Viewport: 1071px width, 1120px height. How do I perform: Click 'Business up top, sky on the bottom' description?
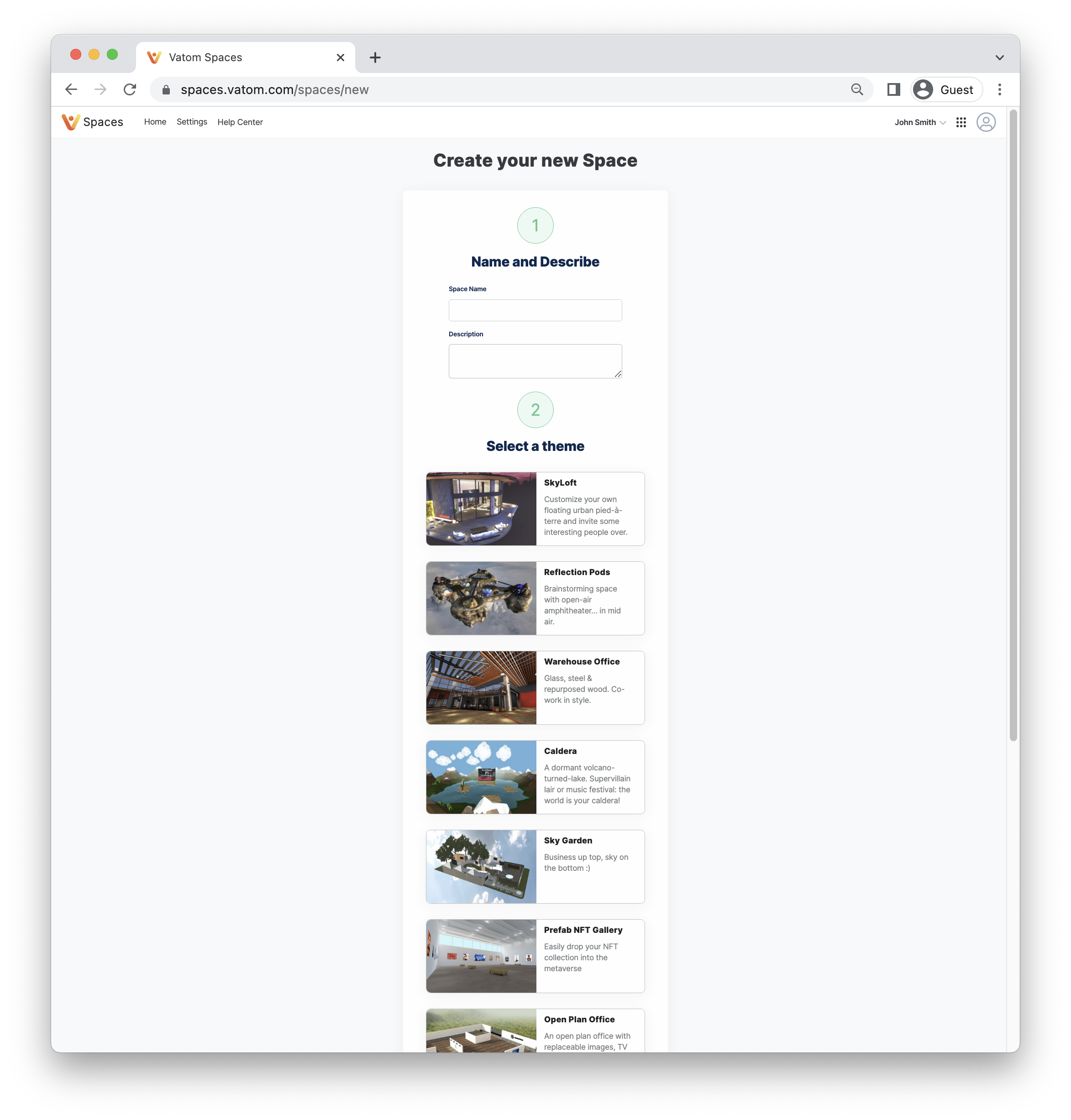pos(586,863)
